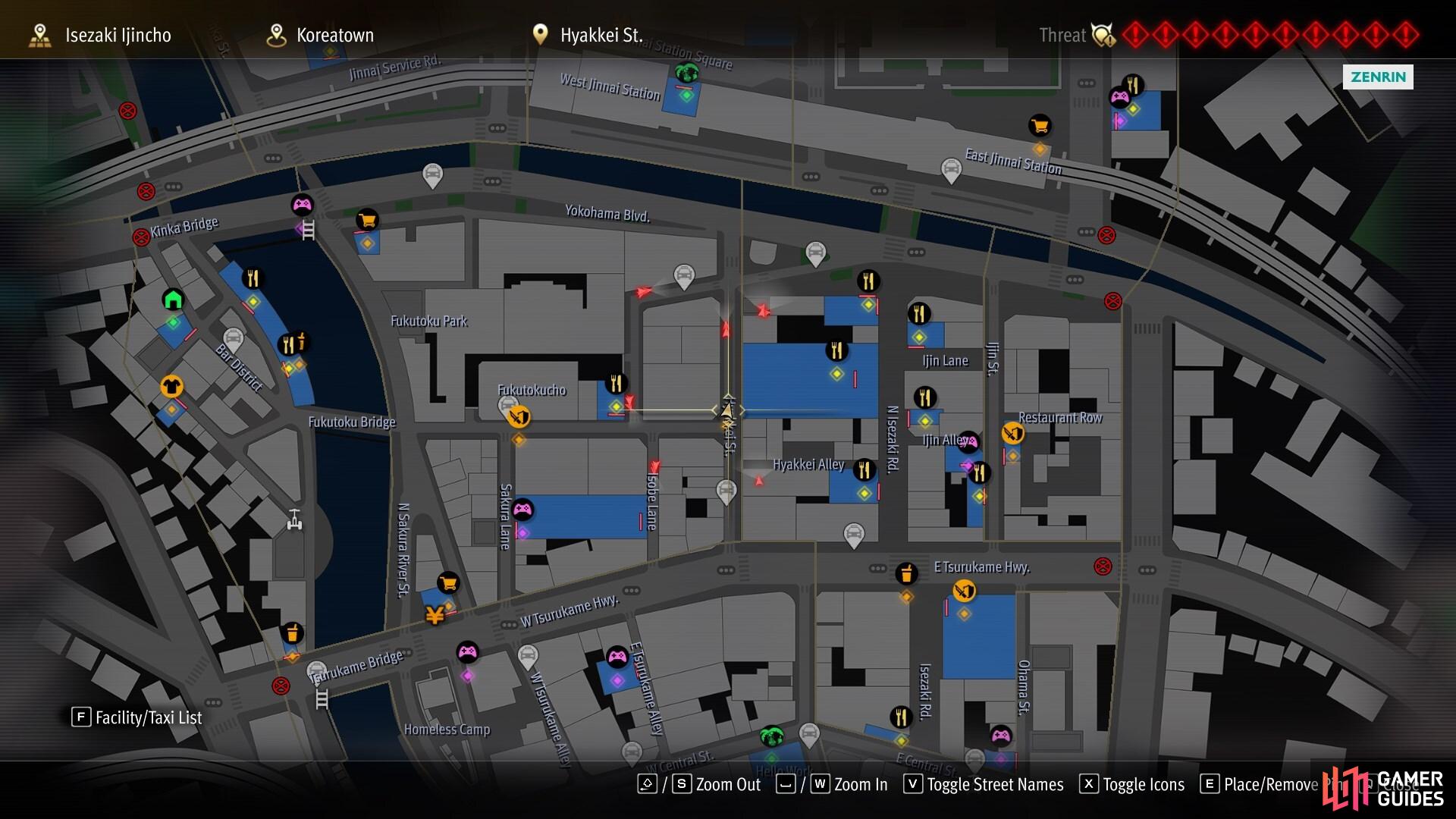Screen dimensions: 1456x819
Task: Click the V key for street names
Action: pyautogui.click(x=913, y=784)
